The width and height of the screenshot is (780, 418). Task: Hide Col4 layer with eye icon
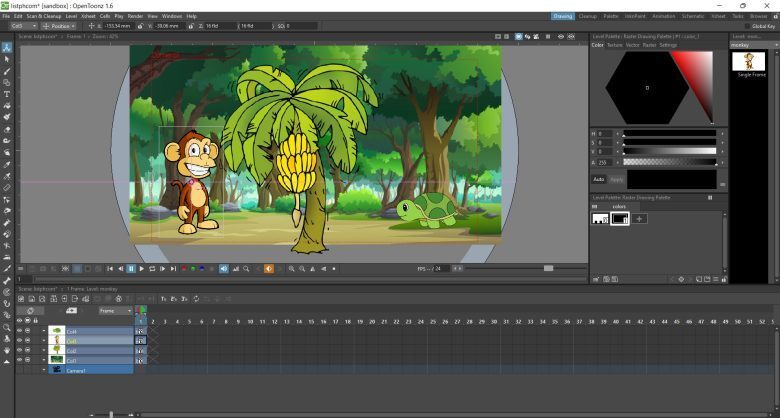19,331
